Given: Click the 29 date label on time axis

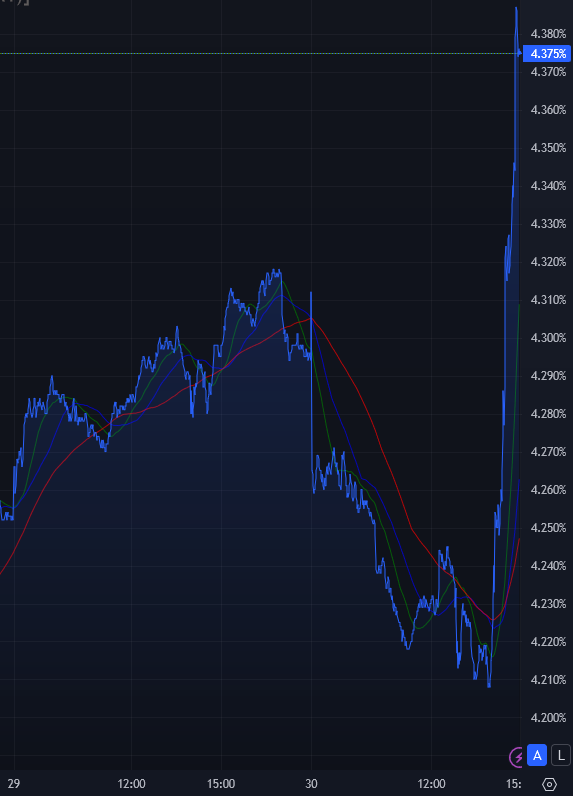Looking at the screenshot, I should click(14, 784).
